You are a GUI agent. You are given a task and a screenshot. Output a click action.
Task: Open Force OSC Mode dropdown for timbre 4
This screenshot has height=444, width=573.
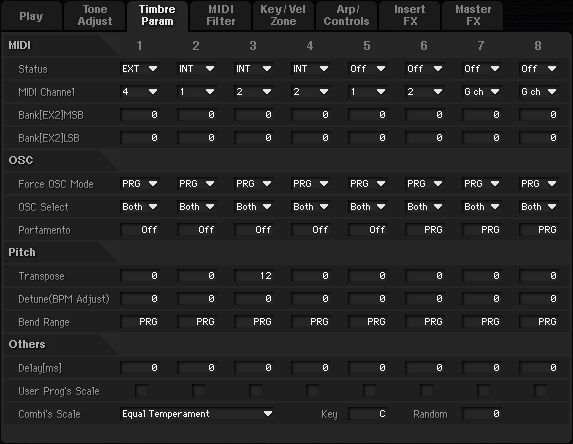310,183
